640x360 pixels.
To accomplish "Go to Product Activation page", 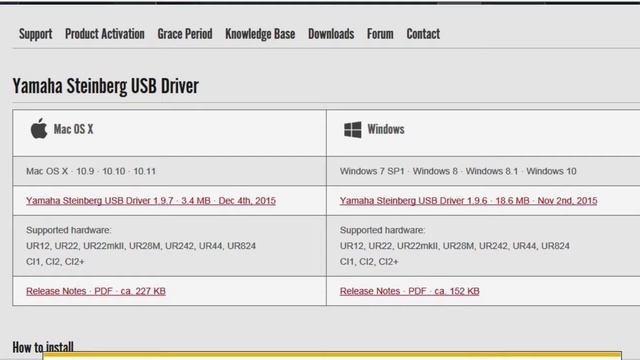I will click(105, 34).
